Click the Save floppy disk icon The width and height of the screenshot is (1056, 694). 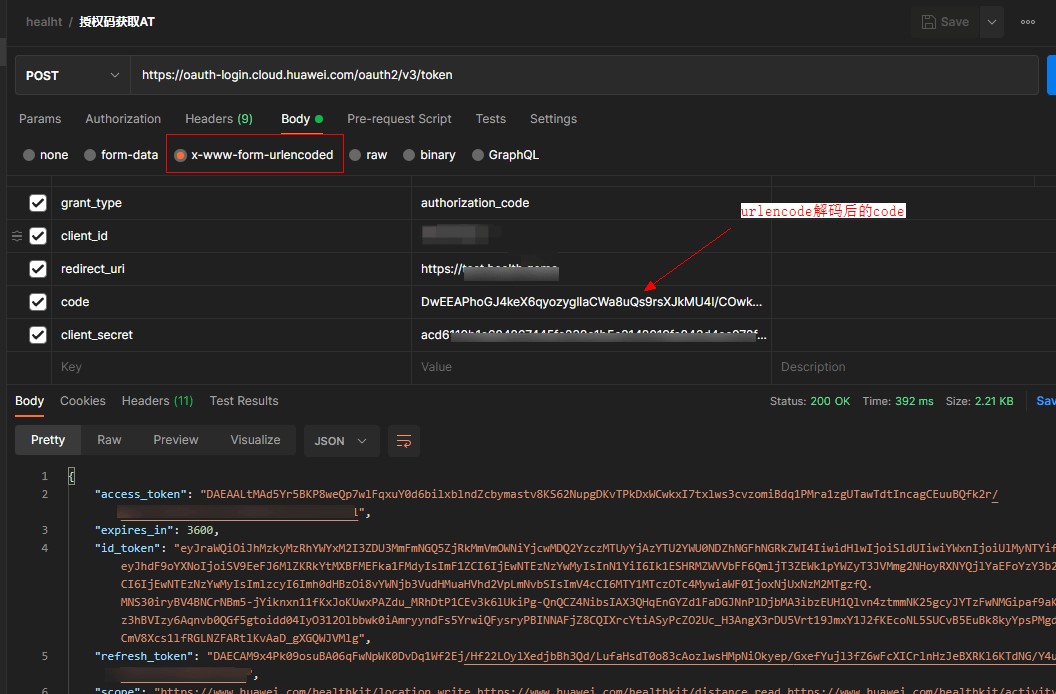click(928, 22)
